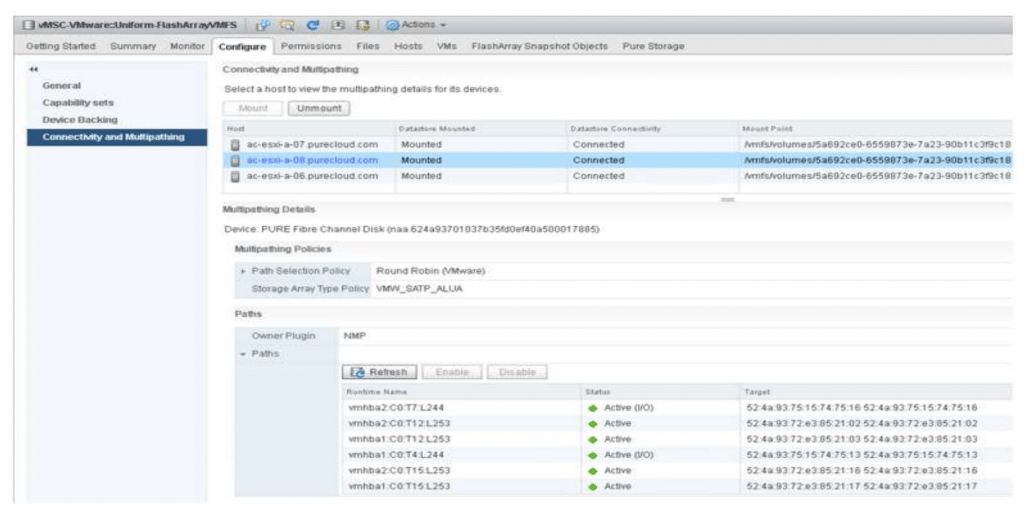Click the blue refresh arrow toolbar icon
The image size is (1024, 525).
click(313, 25)
